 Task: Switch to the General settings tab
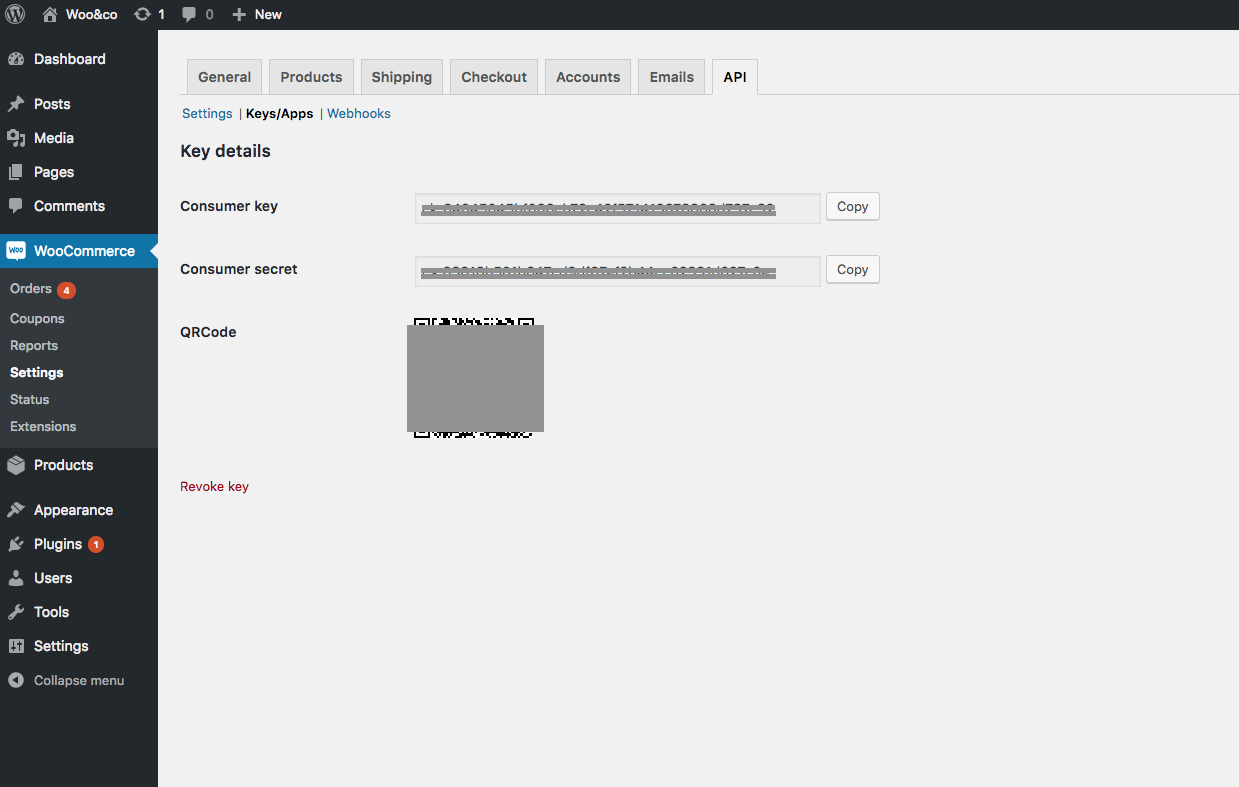click(225, 77)
